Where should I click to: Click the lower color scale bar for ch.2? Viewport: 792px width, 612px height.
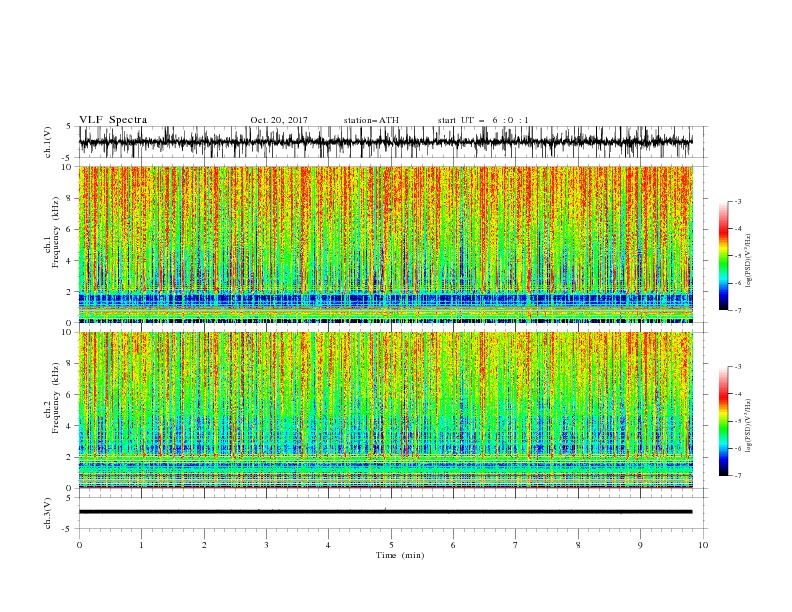click(x=723, y=421)
